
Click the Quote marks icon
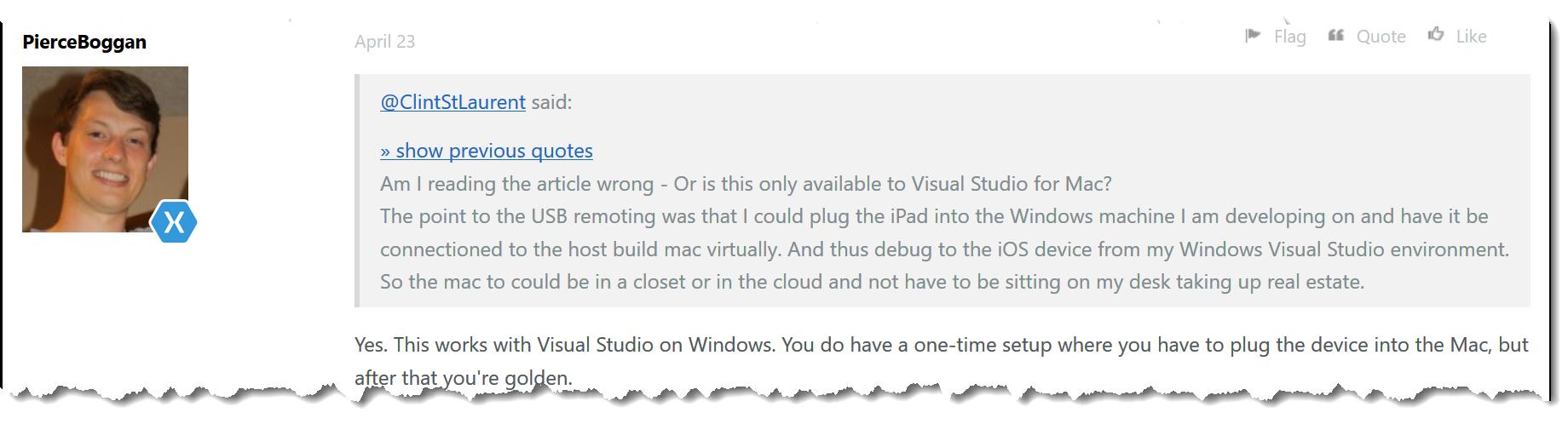pos(1336,35)
